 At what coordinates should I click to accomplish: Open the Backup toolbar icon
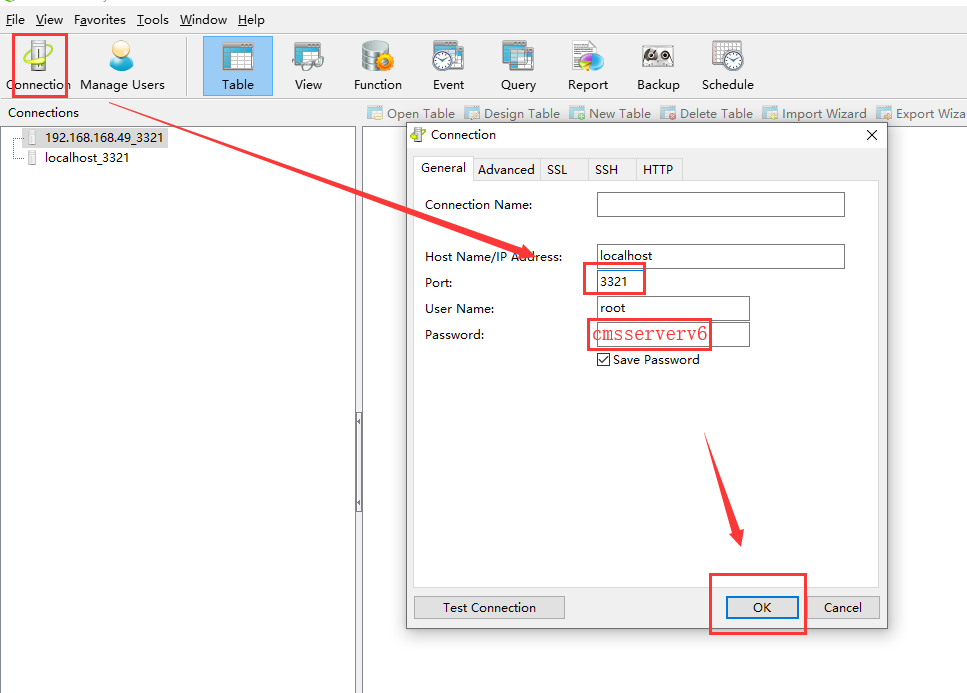point(658,65)
